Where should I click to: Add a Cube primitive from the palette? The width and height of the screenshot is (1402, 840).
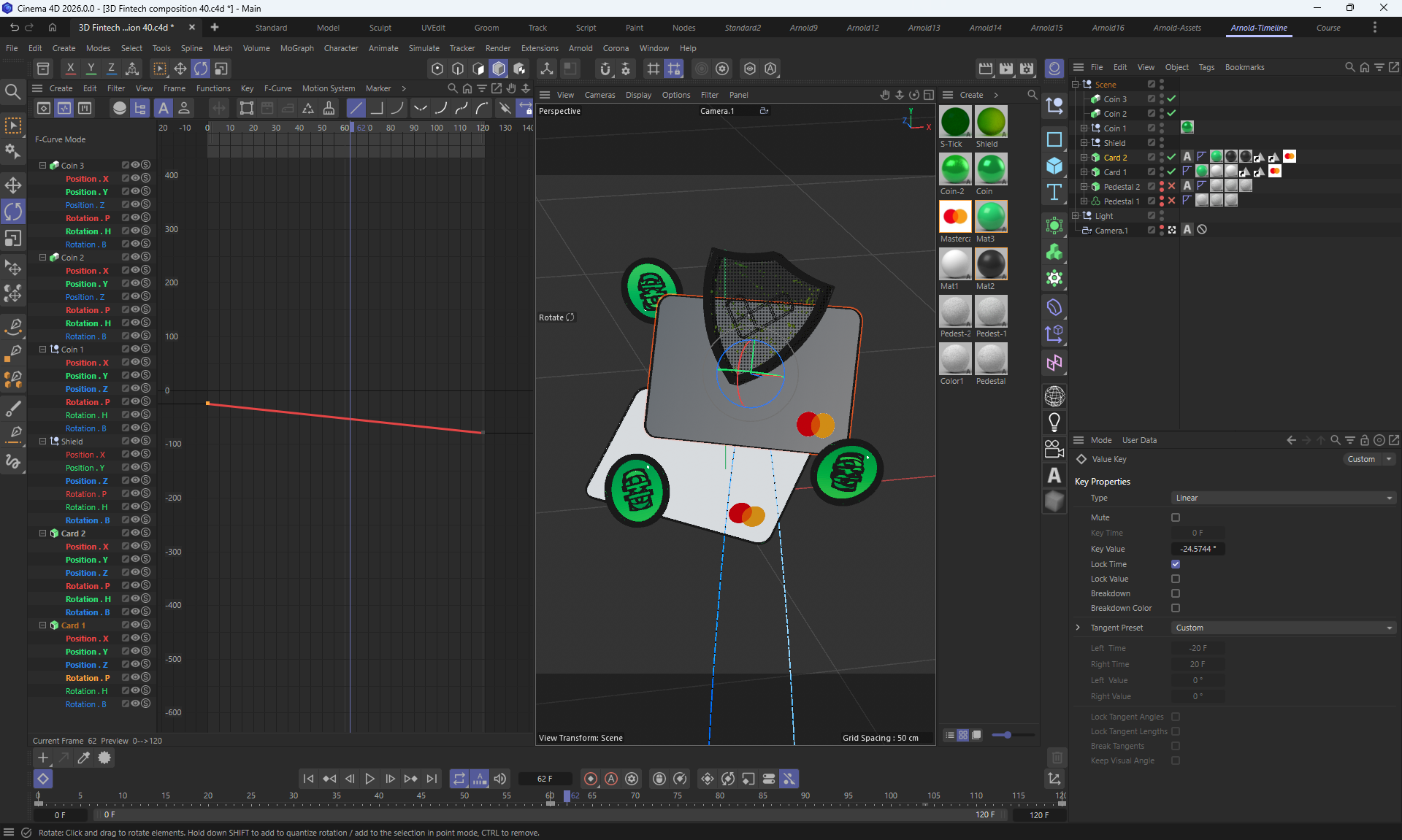click(x=1054, y=166)
